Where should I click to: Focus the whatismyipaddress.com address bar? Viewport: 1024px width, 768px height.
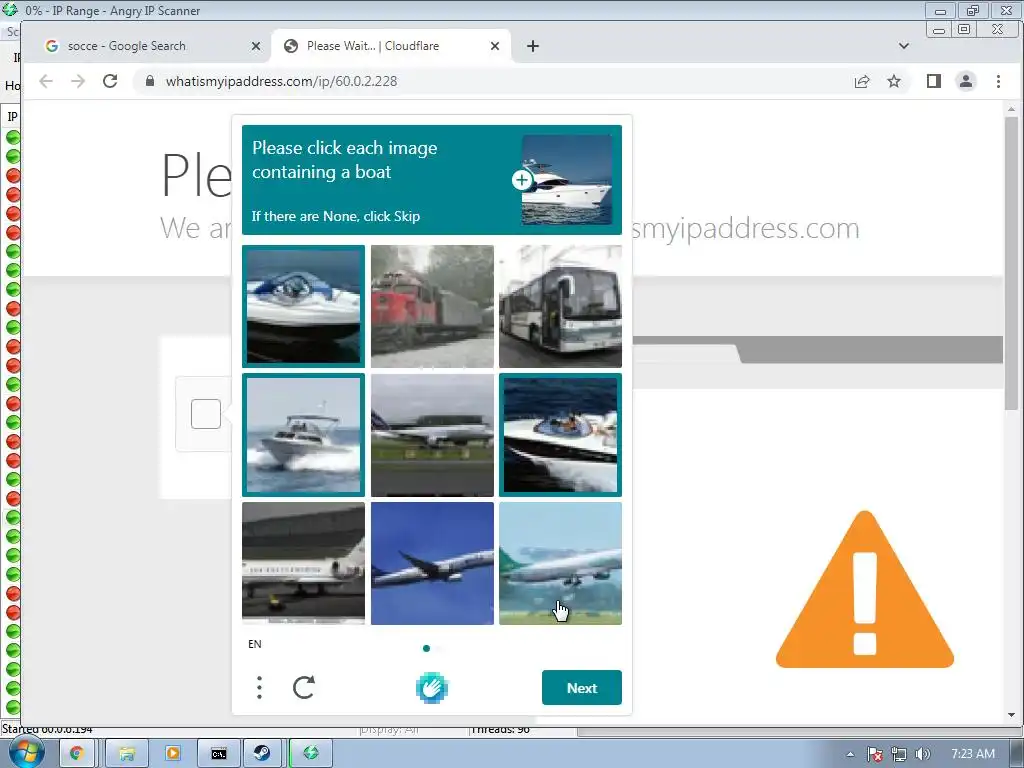point(496,81)
